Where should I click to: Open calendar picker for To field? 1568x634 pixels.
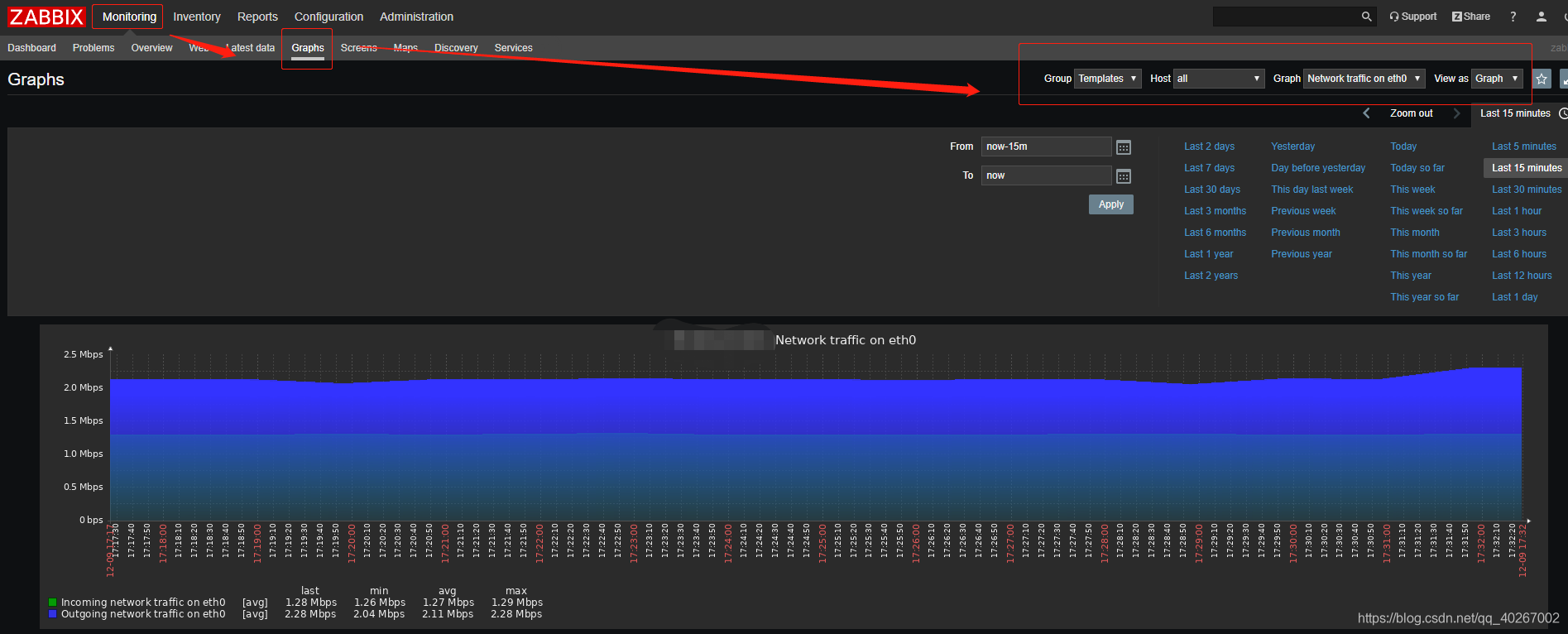tap(1124, 176)
